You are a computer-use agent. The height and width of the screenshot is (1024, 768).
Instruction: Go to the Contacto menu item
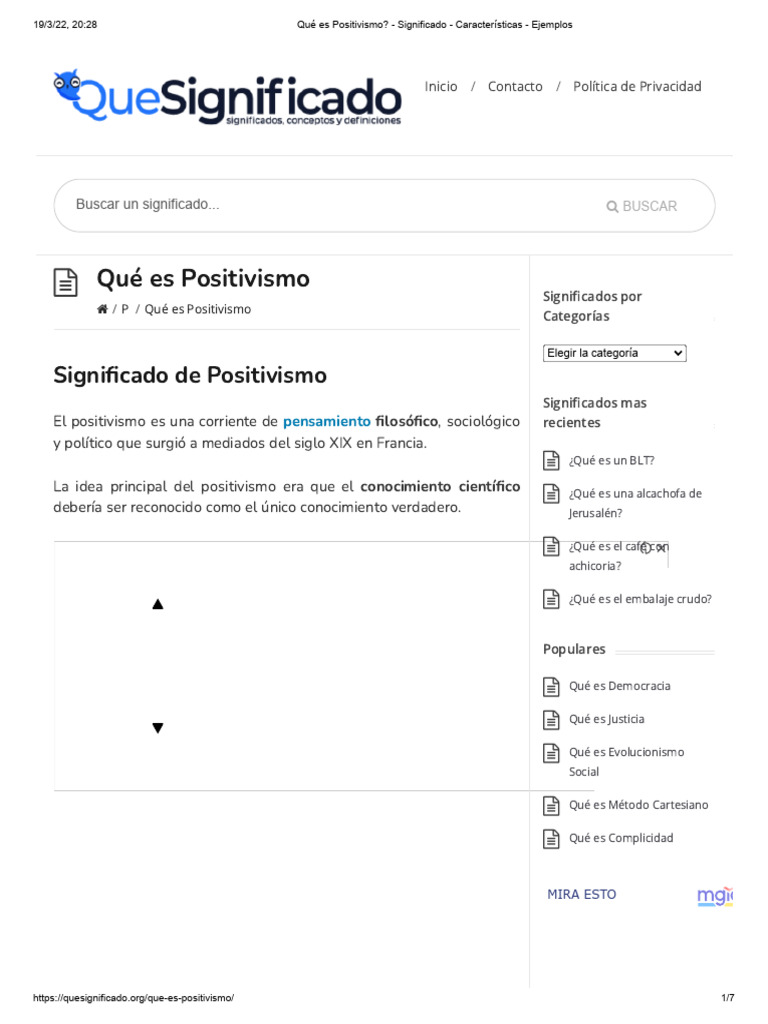[515, 87]
